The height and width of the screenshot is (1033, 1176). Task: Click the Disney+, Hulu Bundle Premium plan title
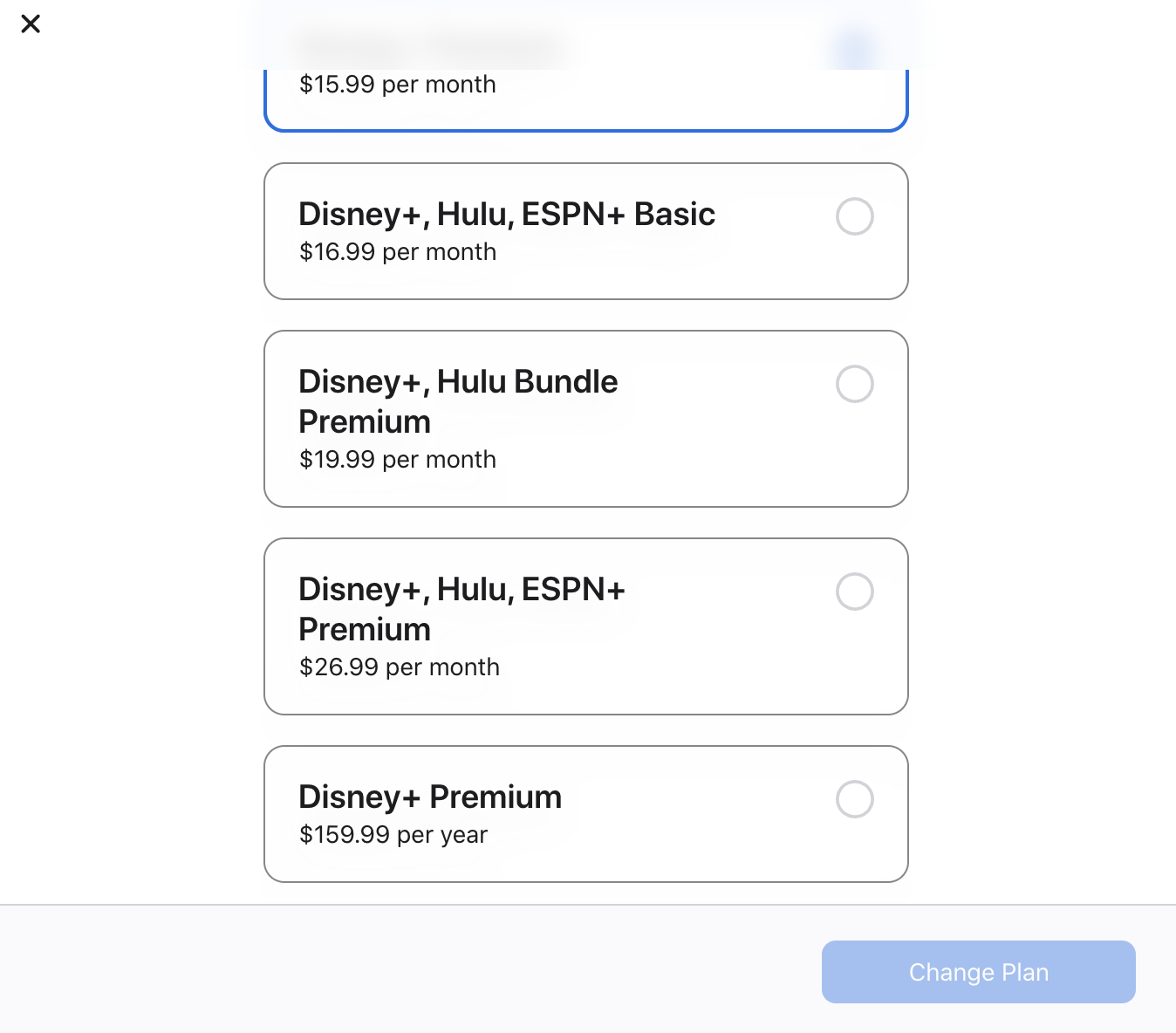pos(457,401)
